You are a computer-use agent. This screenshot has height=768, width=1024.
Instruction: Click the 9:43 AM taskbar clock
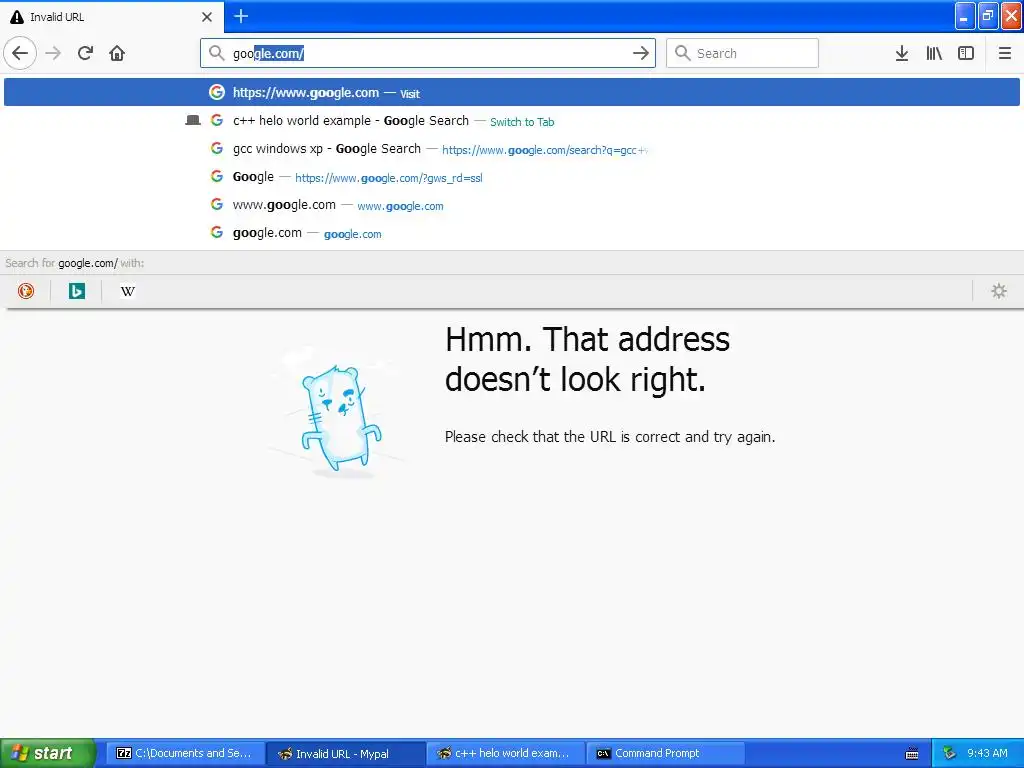[987, 753]
